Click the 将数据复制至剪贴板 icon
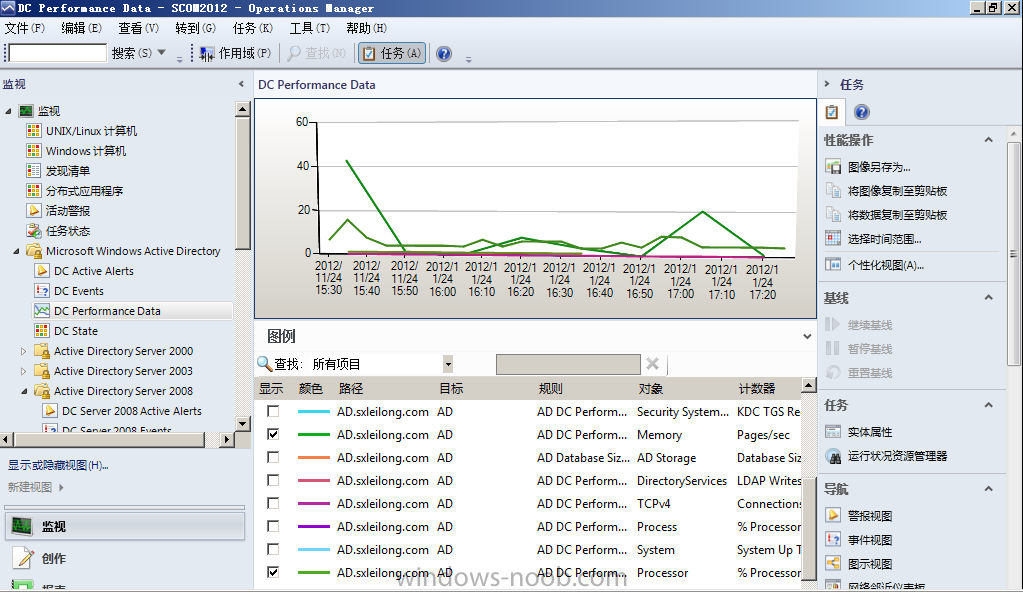The width and height of the screenshot is (1023, 592). tap(833, 215)
